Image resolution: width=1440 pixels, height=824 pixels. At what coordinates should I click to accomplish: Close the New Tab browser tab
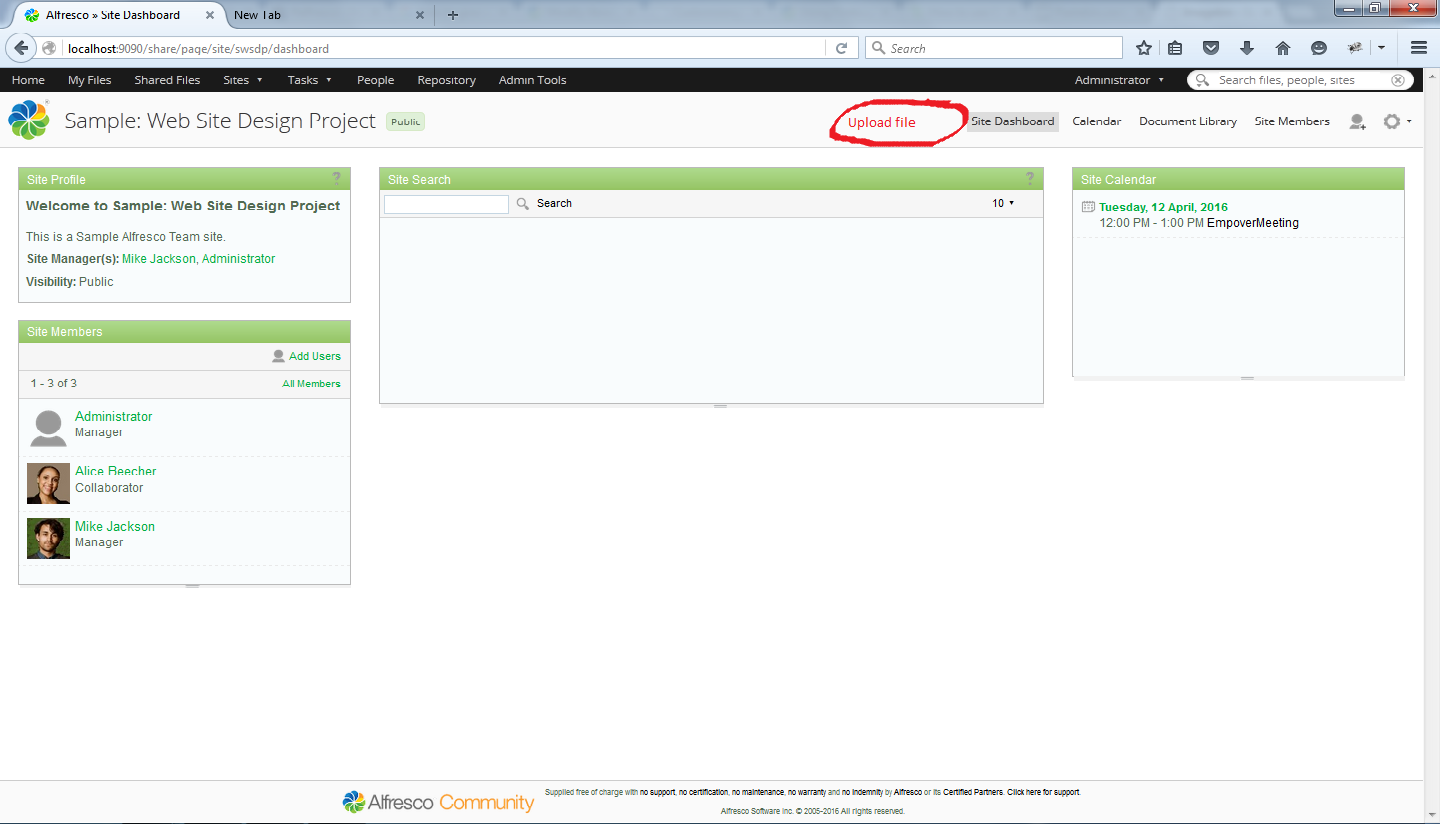(x=420, y=15)
